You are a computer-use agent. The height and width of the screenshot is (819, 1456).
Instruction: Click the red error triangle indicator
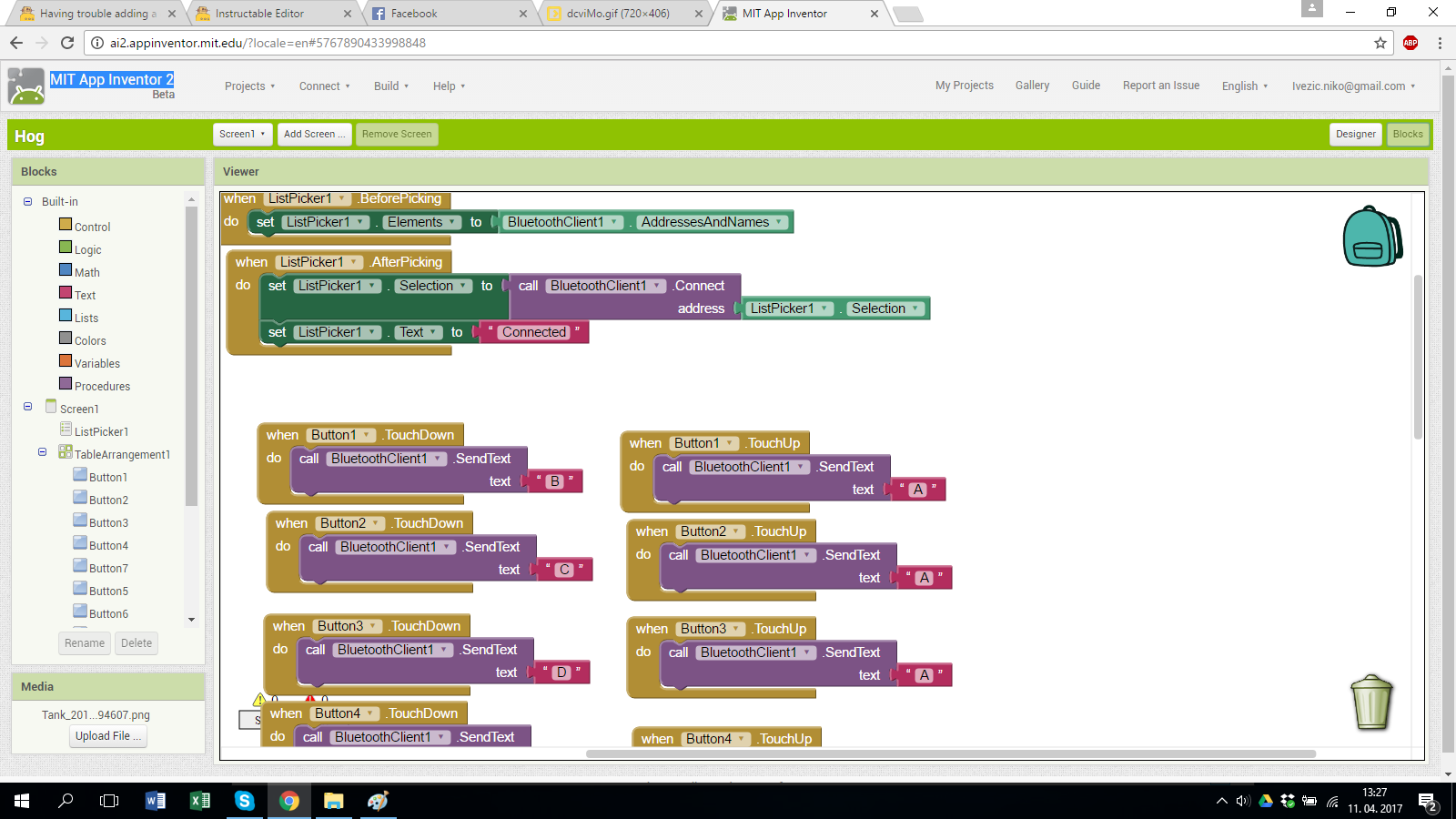pyautogui.click(x=310, y=699)
